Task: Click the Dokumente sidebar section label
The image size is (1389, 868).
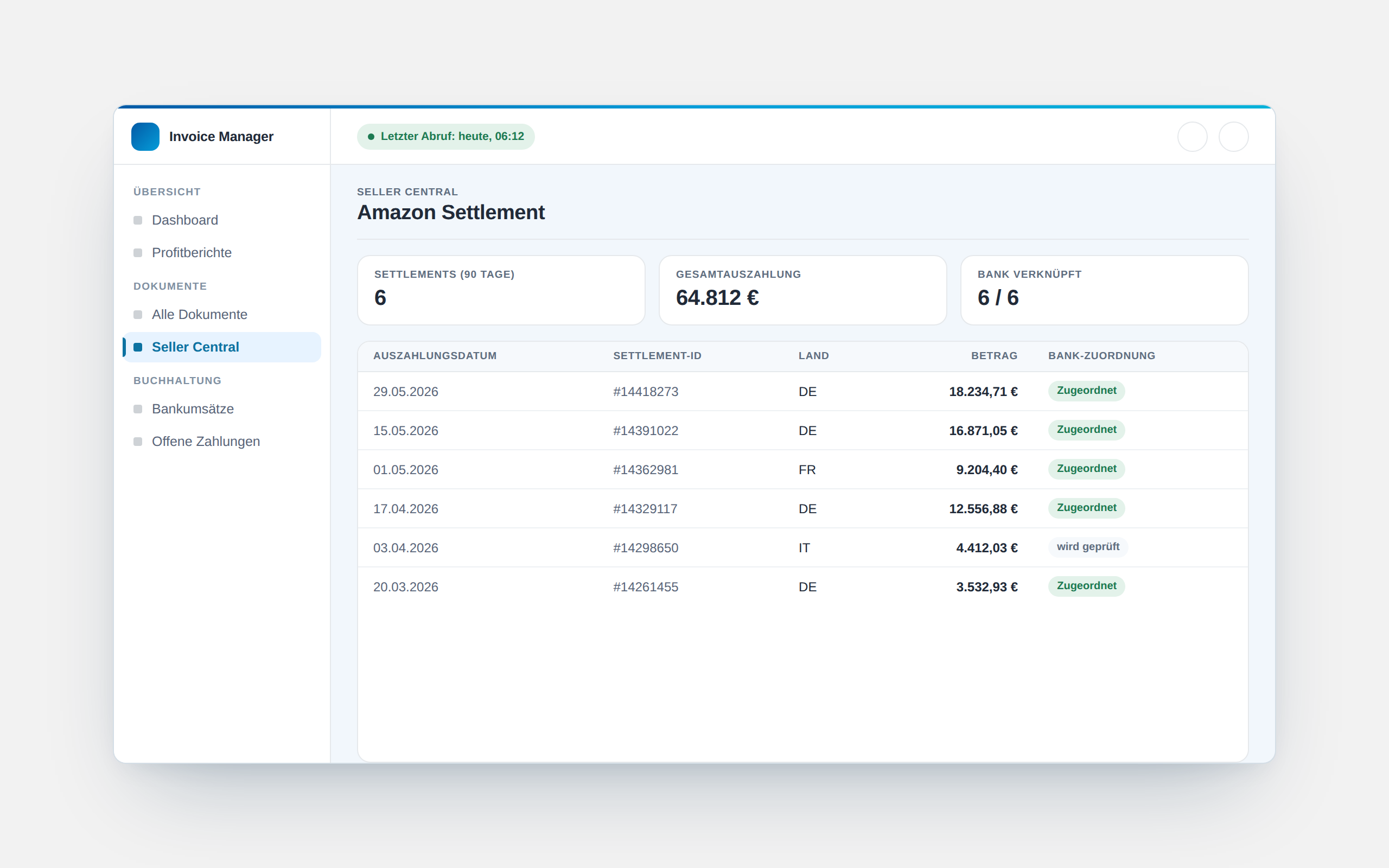Action: click(170, 286)
